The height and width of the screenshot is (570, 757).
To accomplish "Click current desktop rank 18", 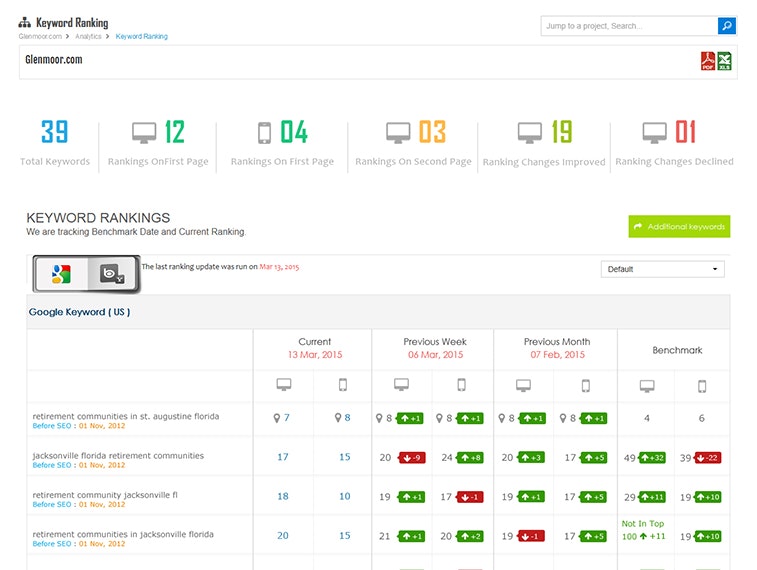I will point(283,496).
